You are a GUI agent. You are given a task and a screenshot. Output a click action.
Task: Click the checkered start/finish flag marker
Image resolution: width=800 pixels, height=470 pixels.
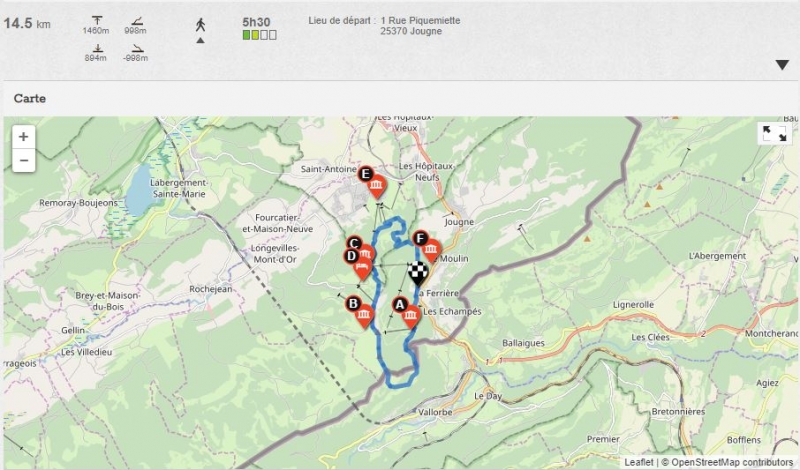click(x=419, y=272)
